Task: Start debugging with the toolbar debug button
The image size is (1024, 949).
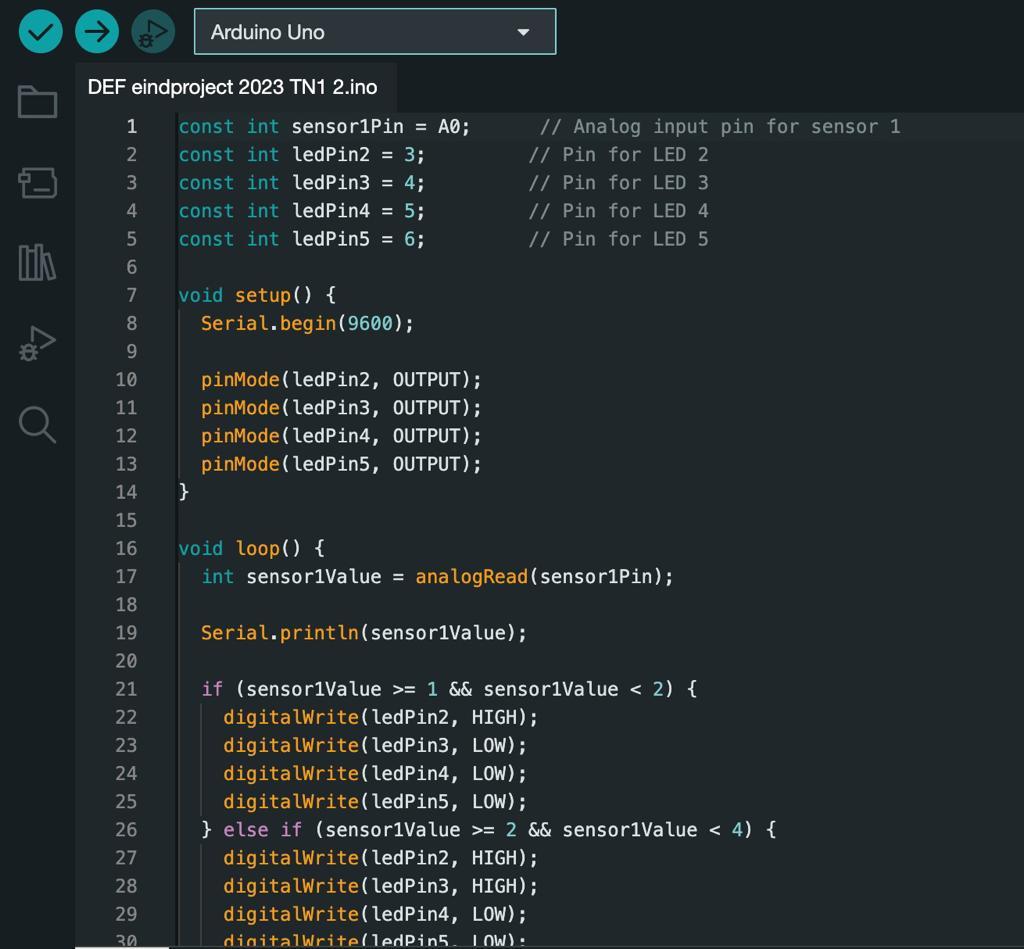Action: 153,31
